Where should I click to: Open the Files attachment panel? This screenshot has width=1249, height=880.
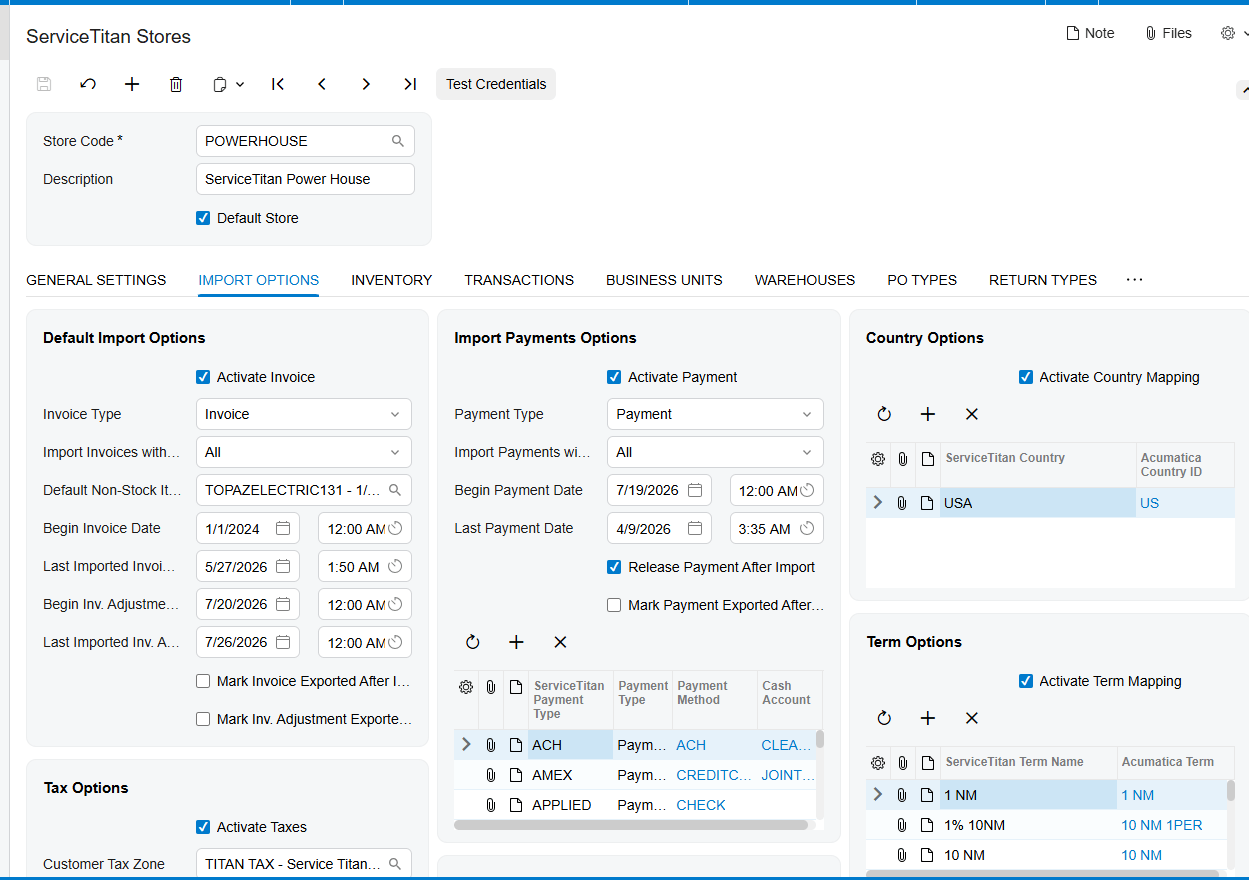1168,33
